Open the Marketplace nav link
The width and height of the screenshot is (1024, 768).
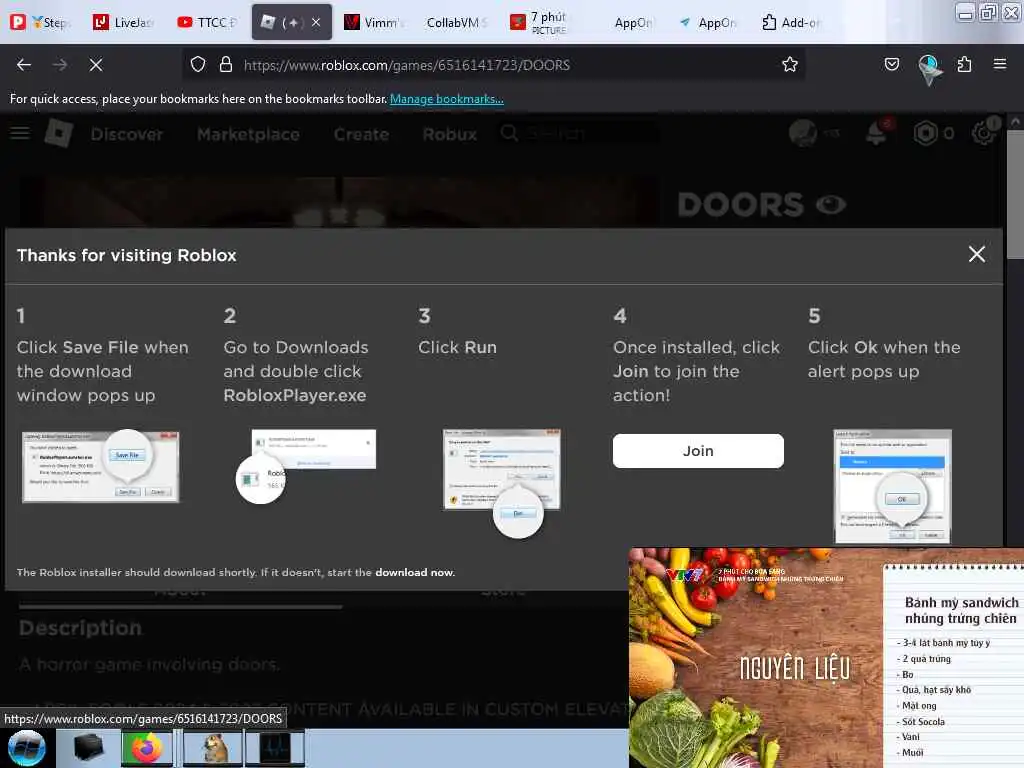248,134
